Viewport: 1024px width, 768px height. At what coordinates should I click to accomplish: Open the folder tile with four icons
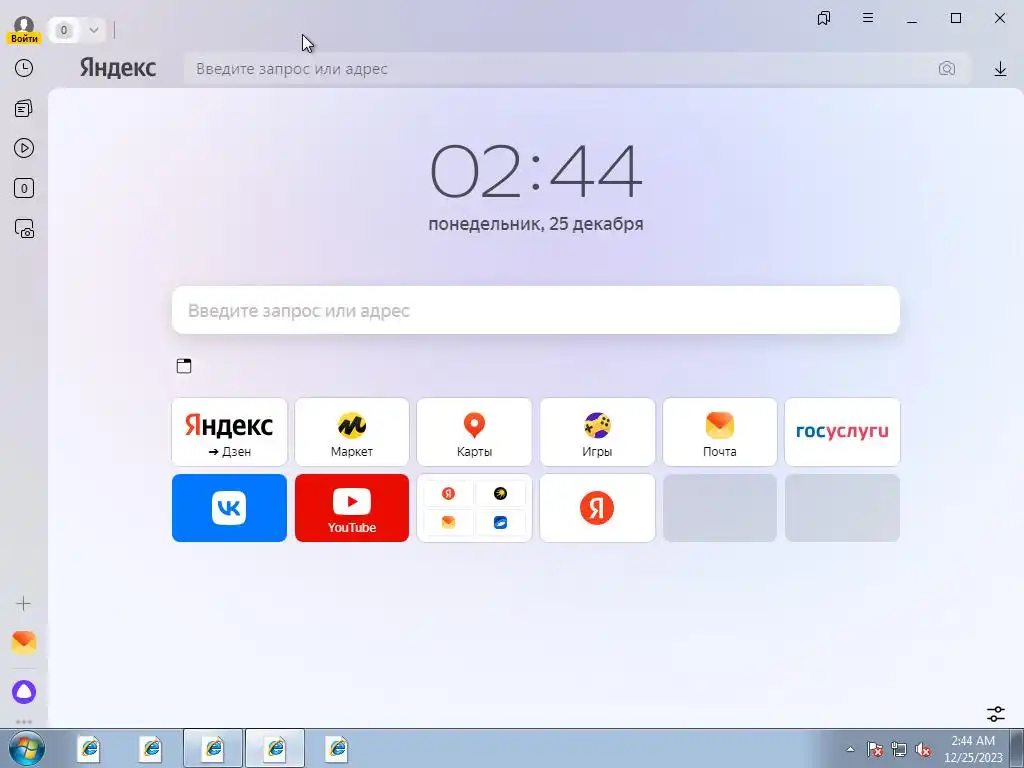(x=474, y=508)
